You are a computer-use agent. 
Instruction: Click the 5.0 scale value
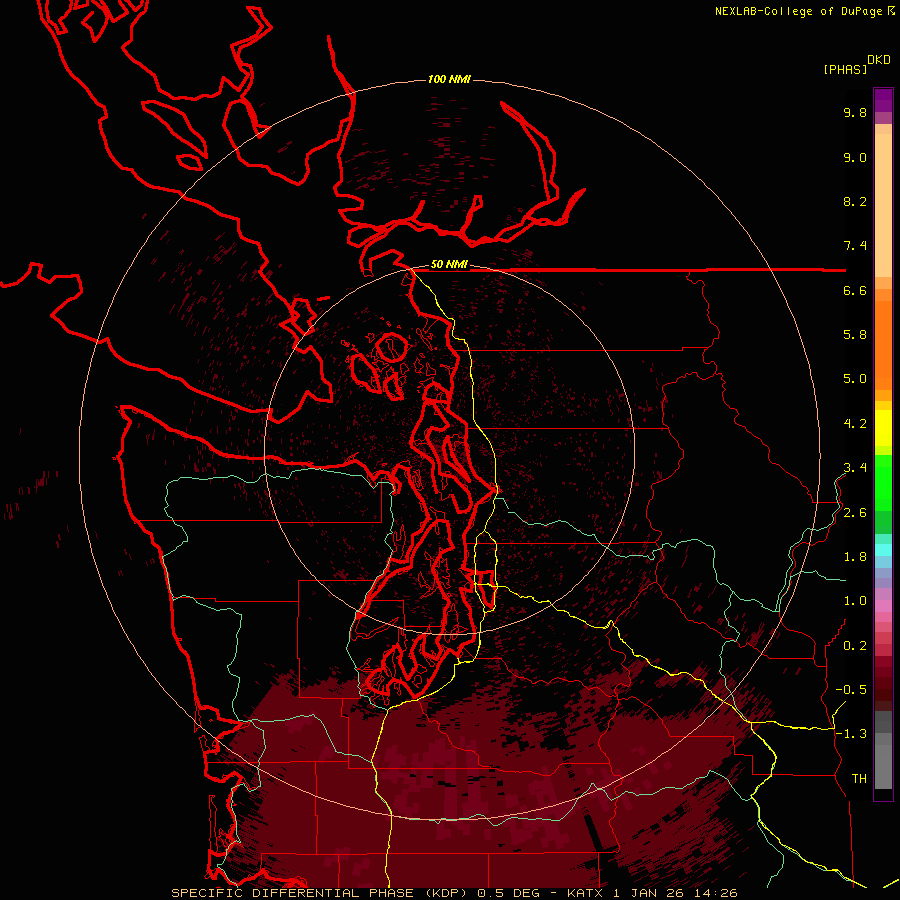pos(855,379)
